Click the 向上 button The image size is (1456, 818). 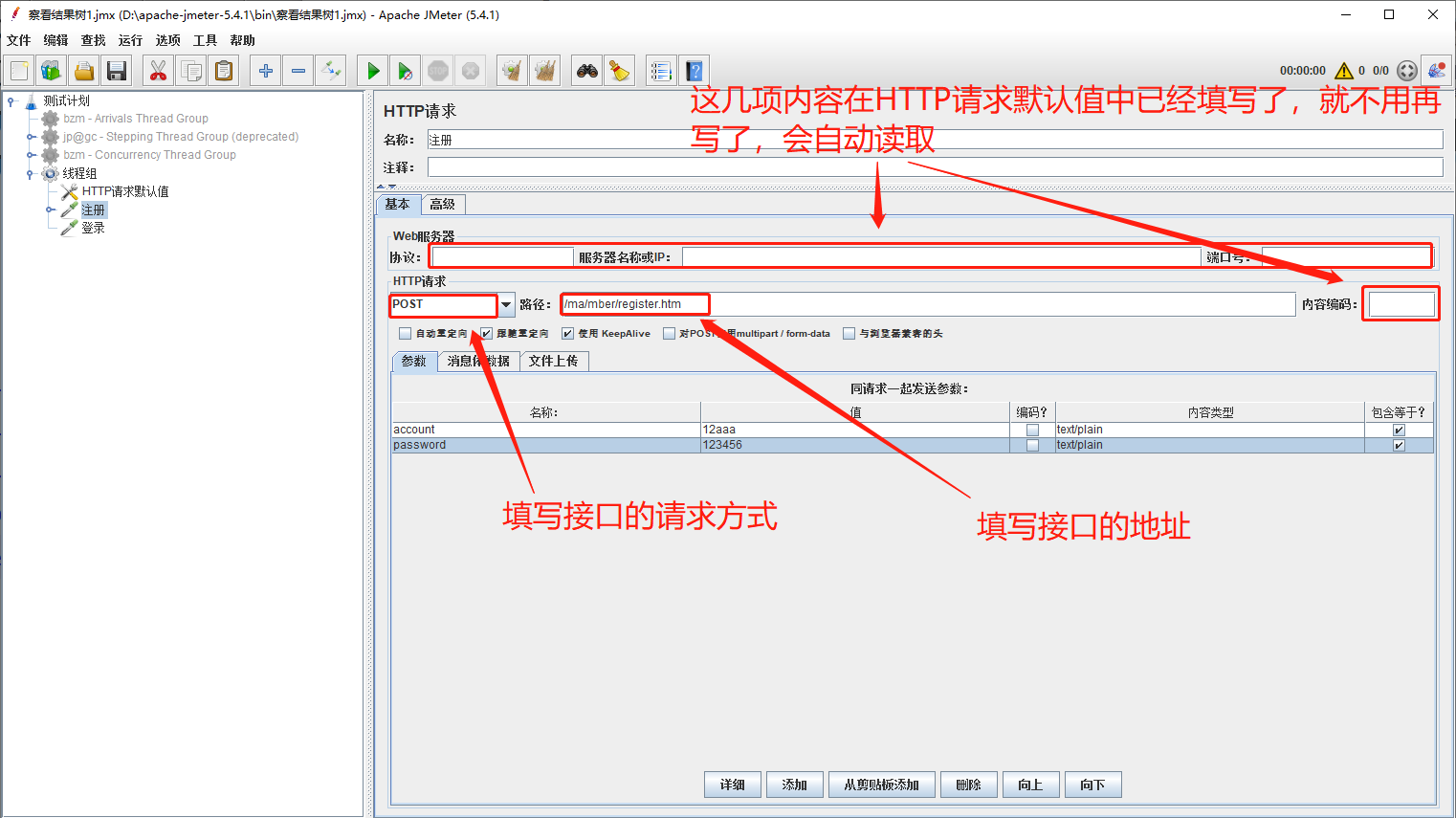coord(1031,785)
